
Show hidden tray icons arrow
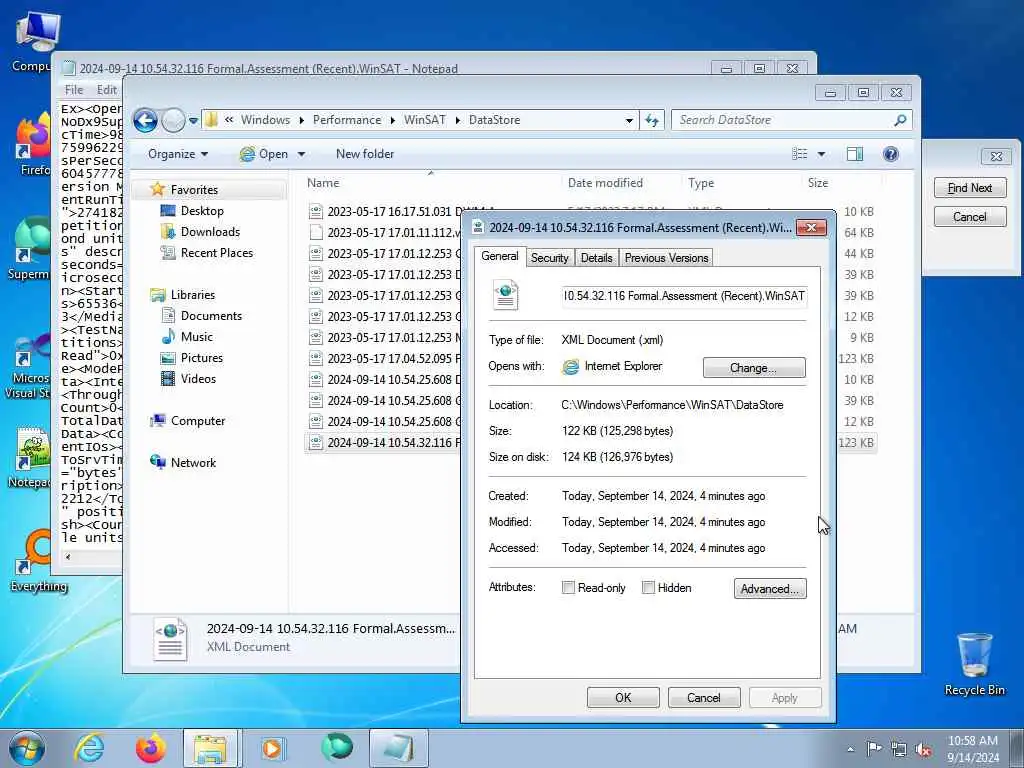(850, 750)
